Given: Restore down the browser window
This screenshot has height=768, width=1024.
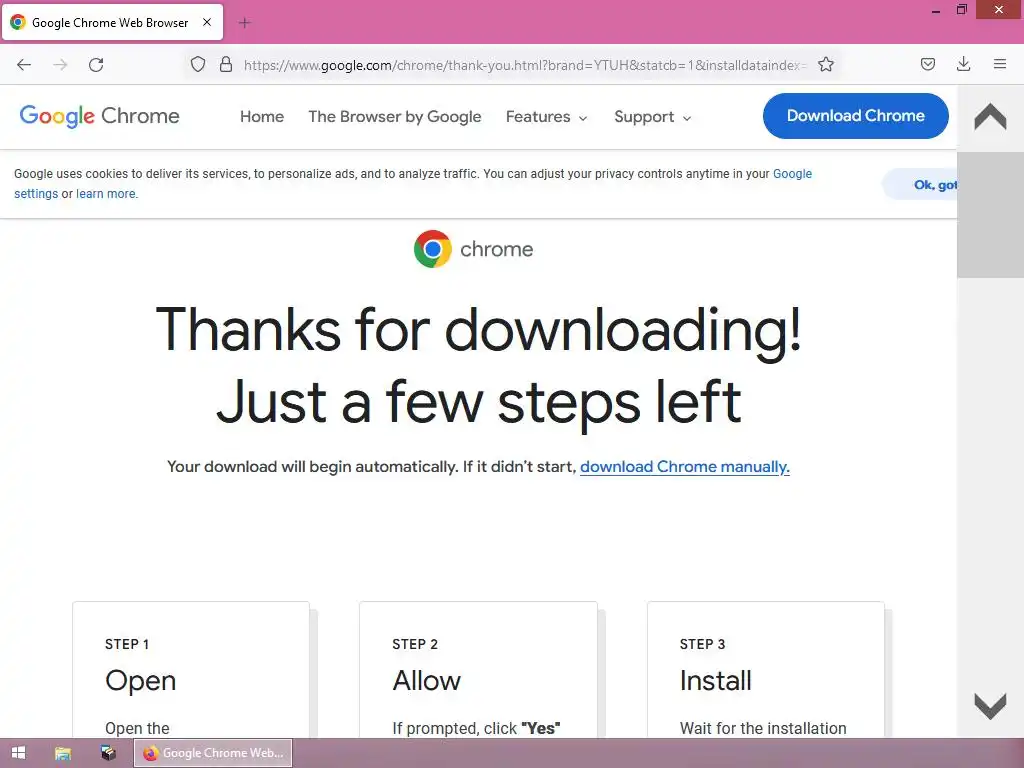Looking at the screenshot, I should click(x=961, y=10).
